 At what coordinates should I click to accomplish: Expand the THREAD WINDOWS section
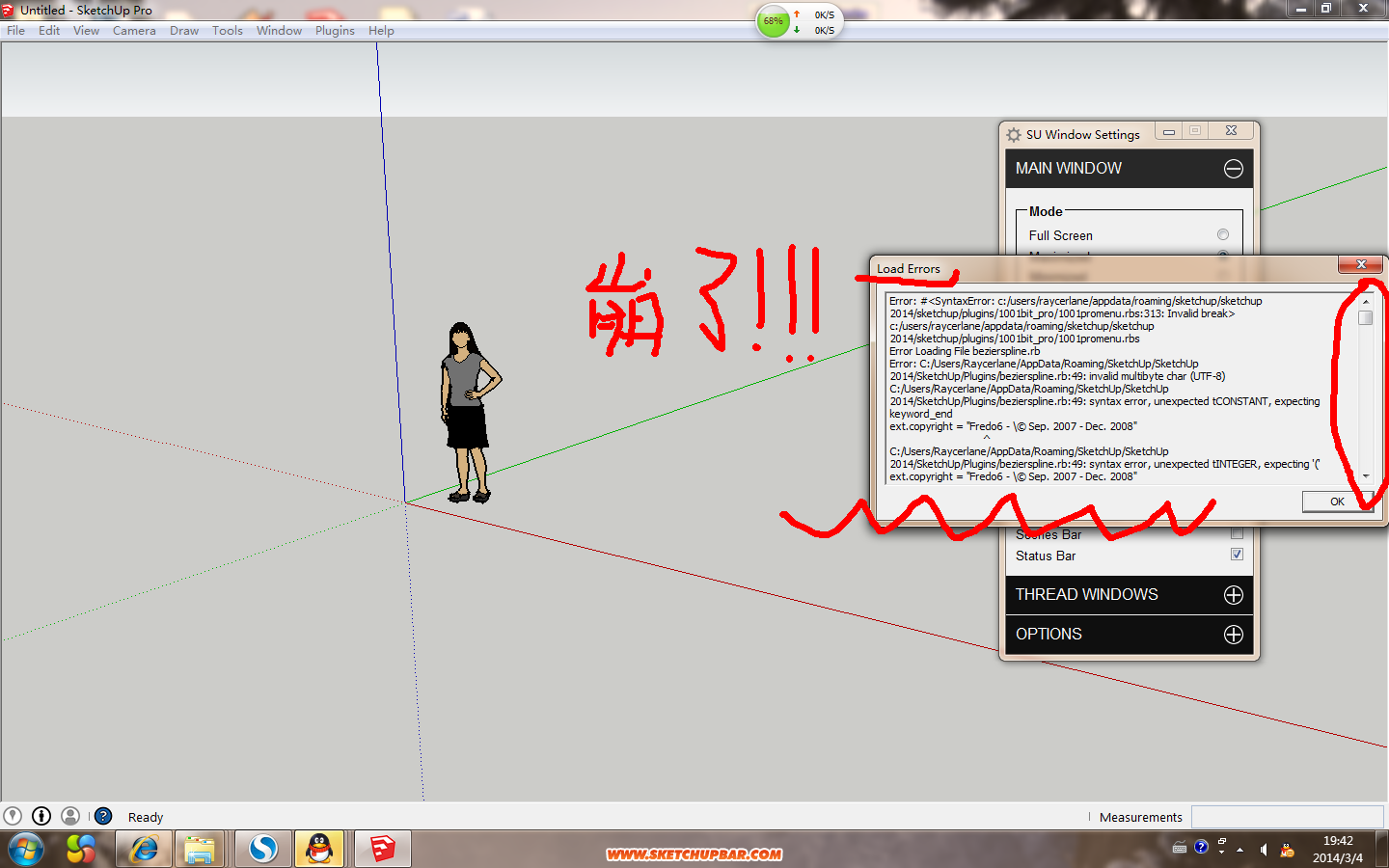click(x=1233, y=595)
